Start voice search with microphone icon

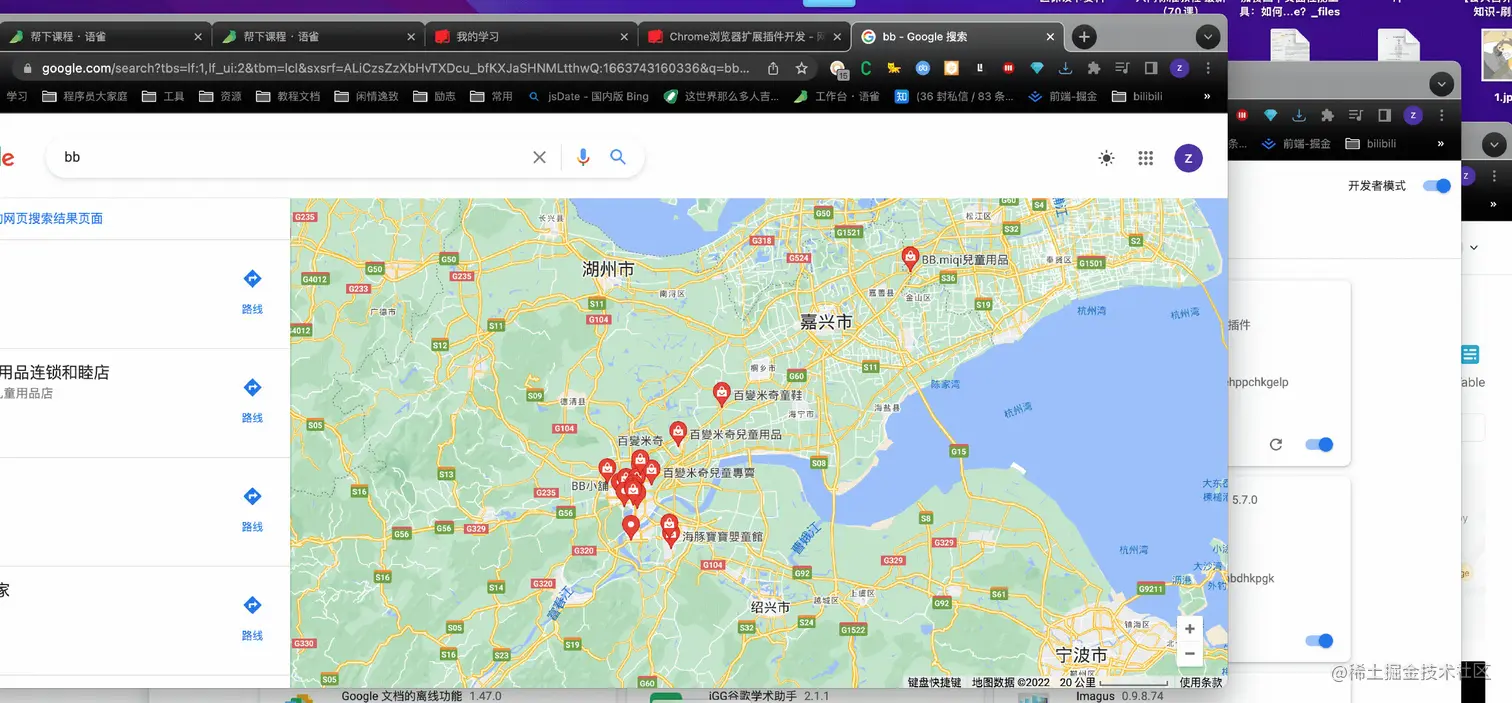click(x=583, y=157)
